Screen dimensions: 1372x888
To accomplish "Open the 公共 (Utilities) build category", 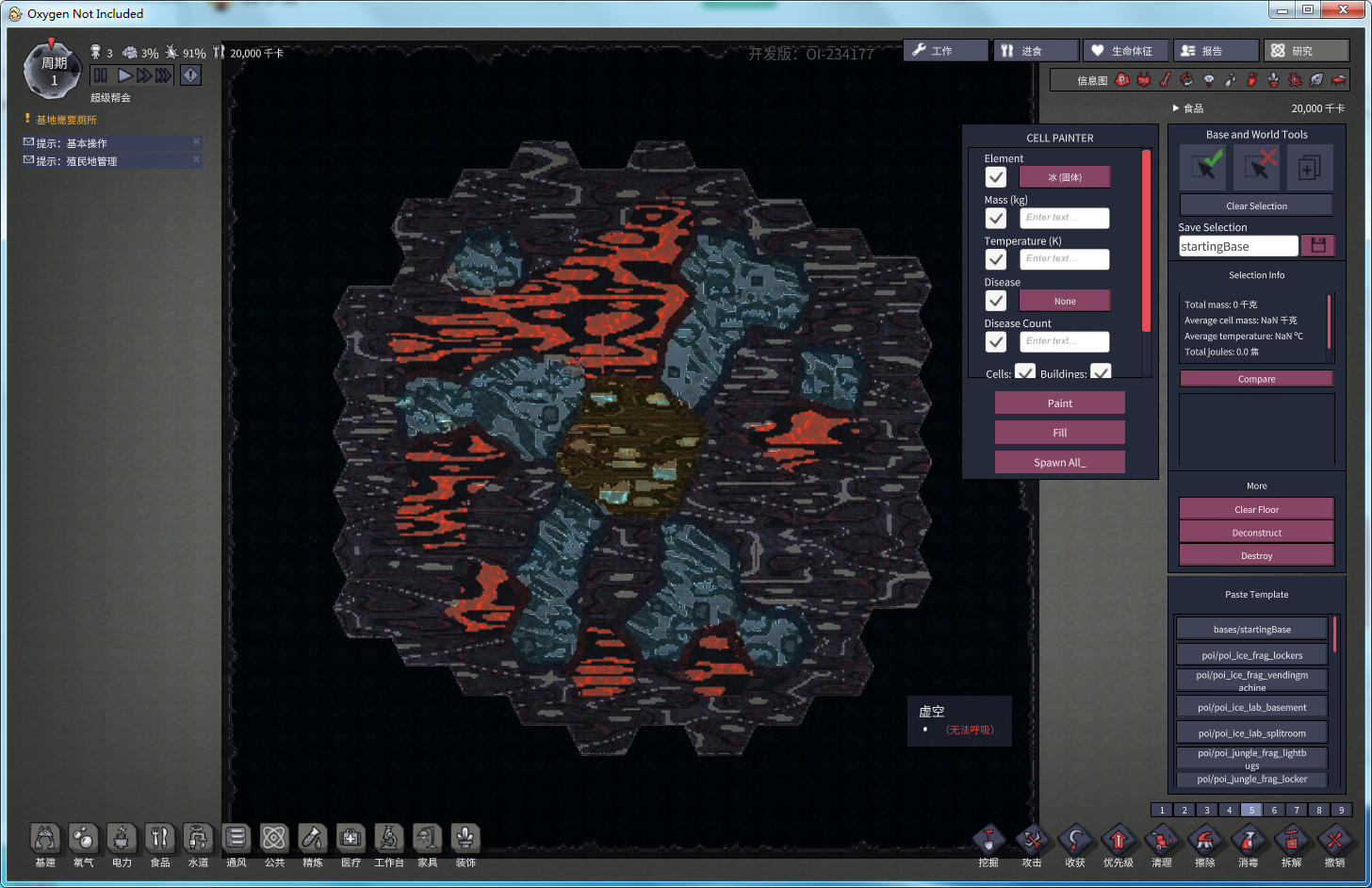I will 274,838.
